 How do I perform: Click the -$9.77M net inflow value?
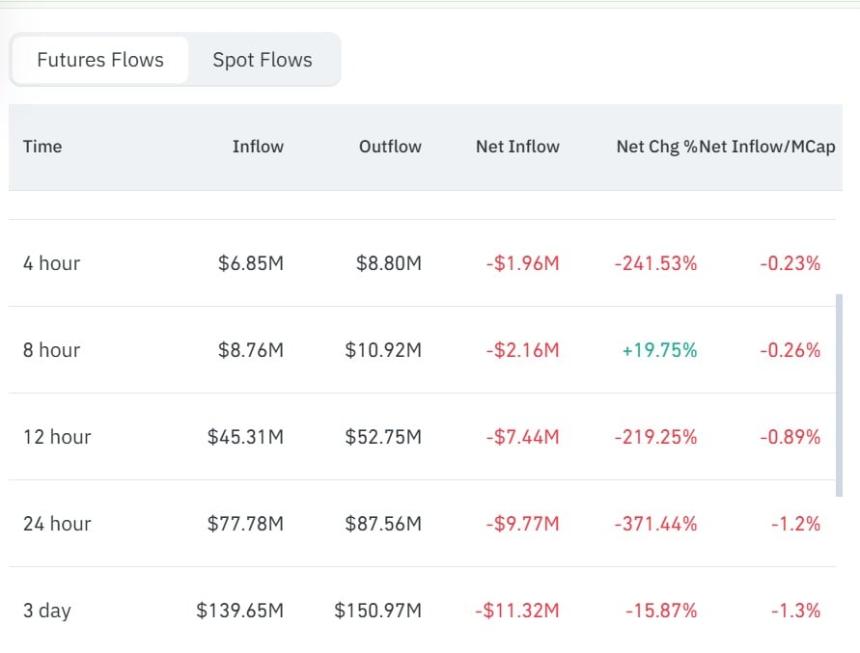[x=523, y=524]
